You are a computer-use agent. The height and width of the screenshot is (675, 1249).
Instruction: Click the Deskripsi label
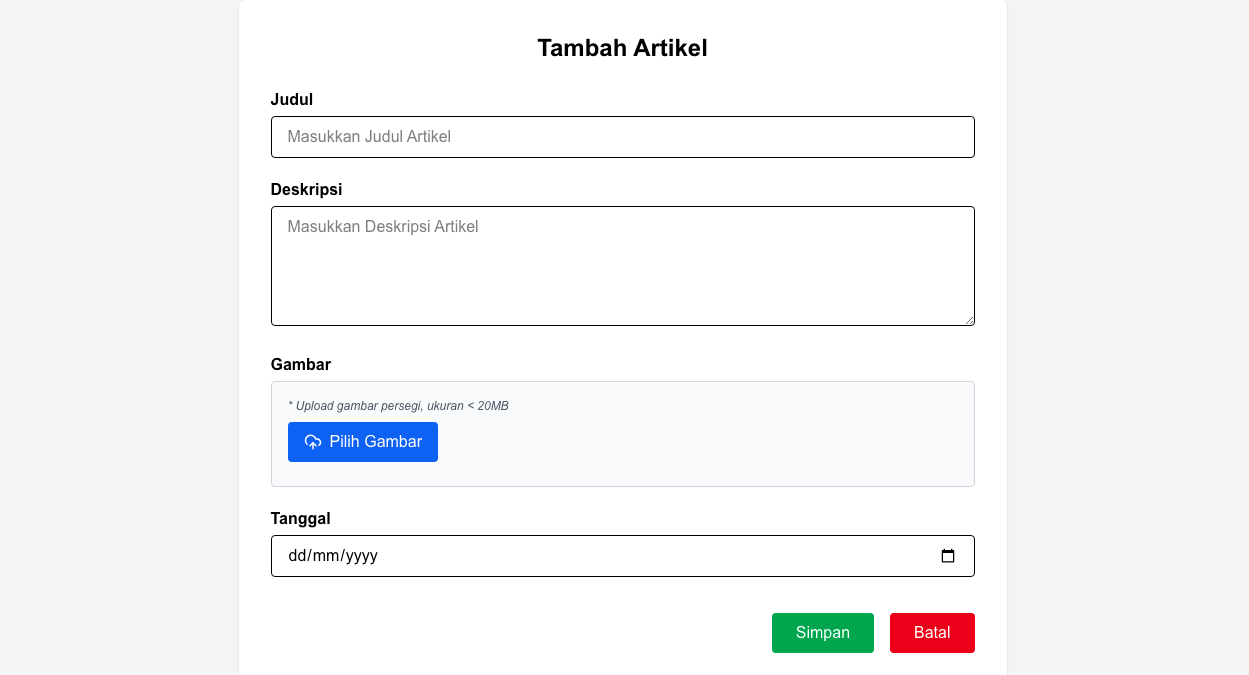point(306,189)
